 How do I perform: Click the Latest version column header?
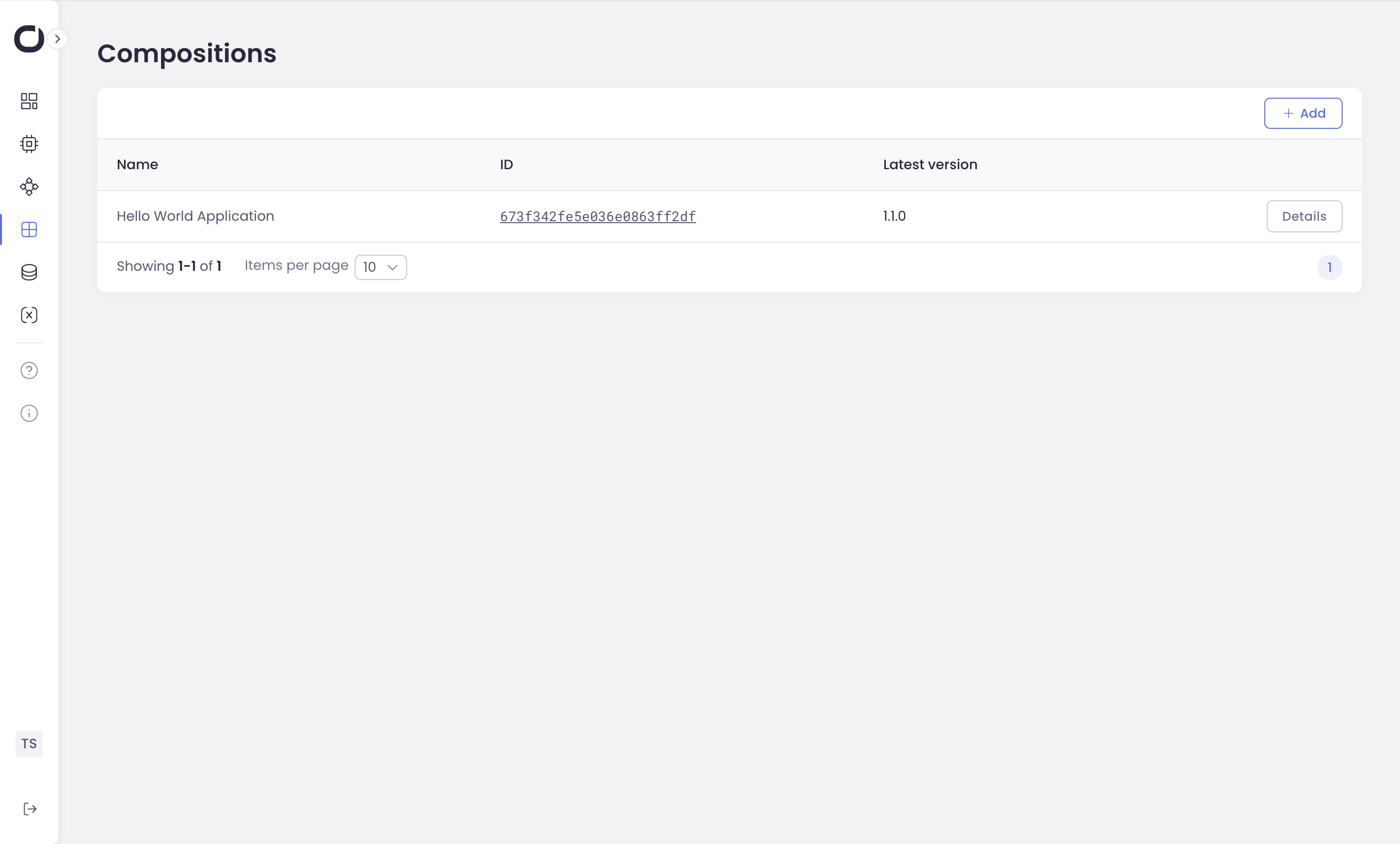(930, 165)
